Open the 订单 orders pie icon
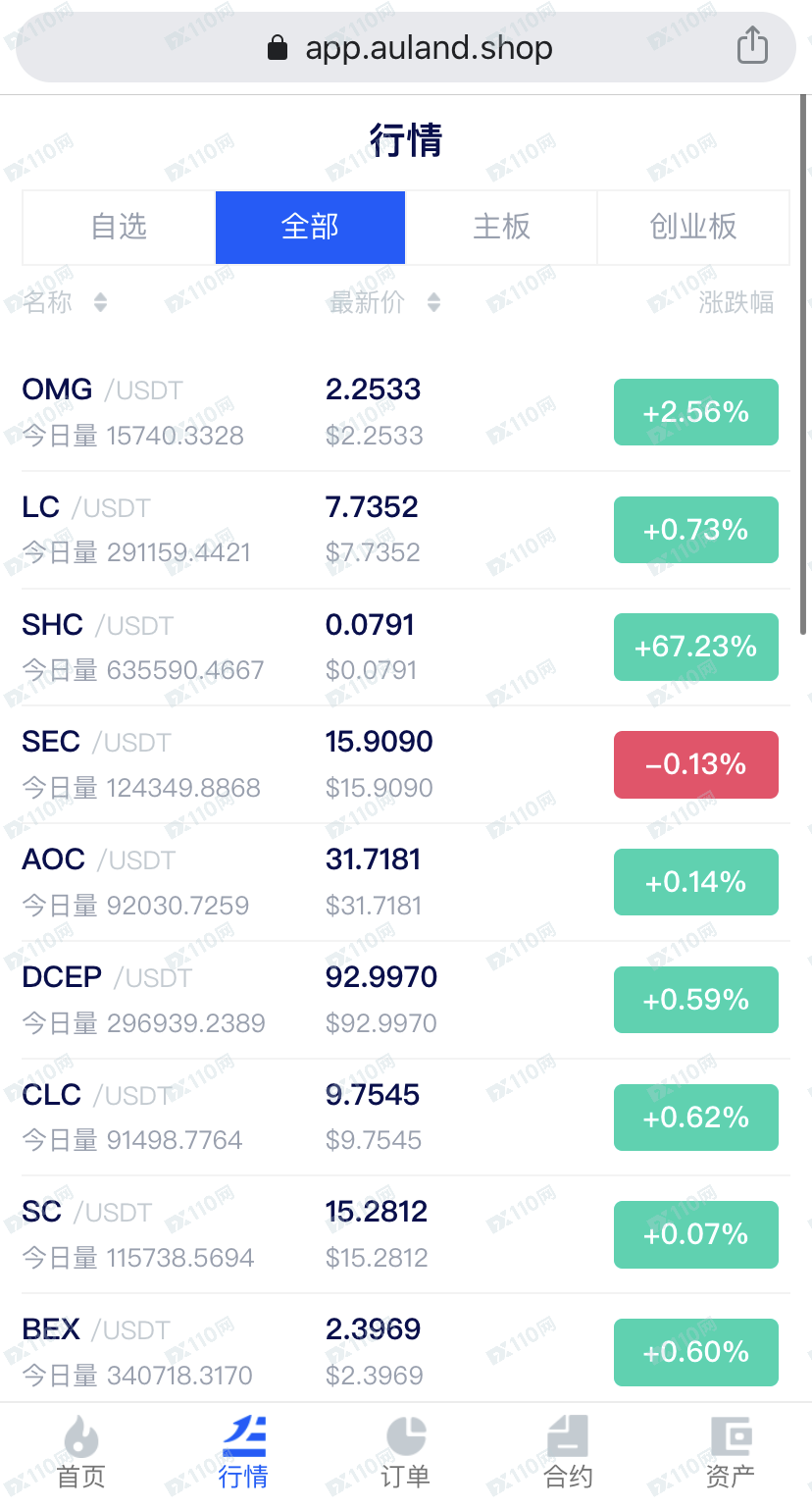812x1509 pixels. coord(406,1436)
